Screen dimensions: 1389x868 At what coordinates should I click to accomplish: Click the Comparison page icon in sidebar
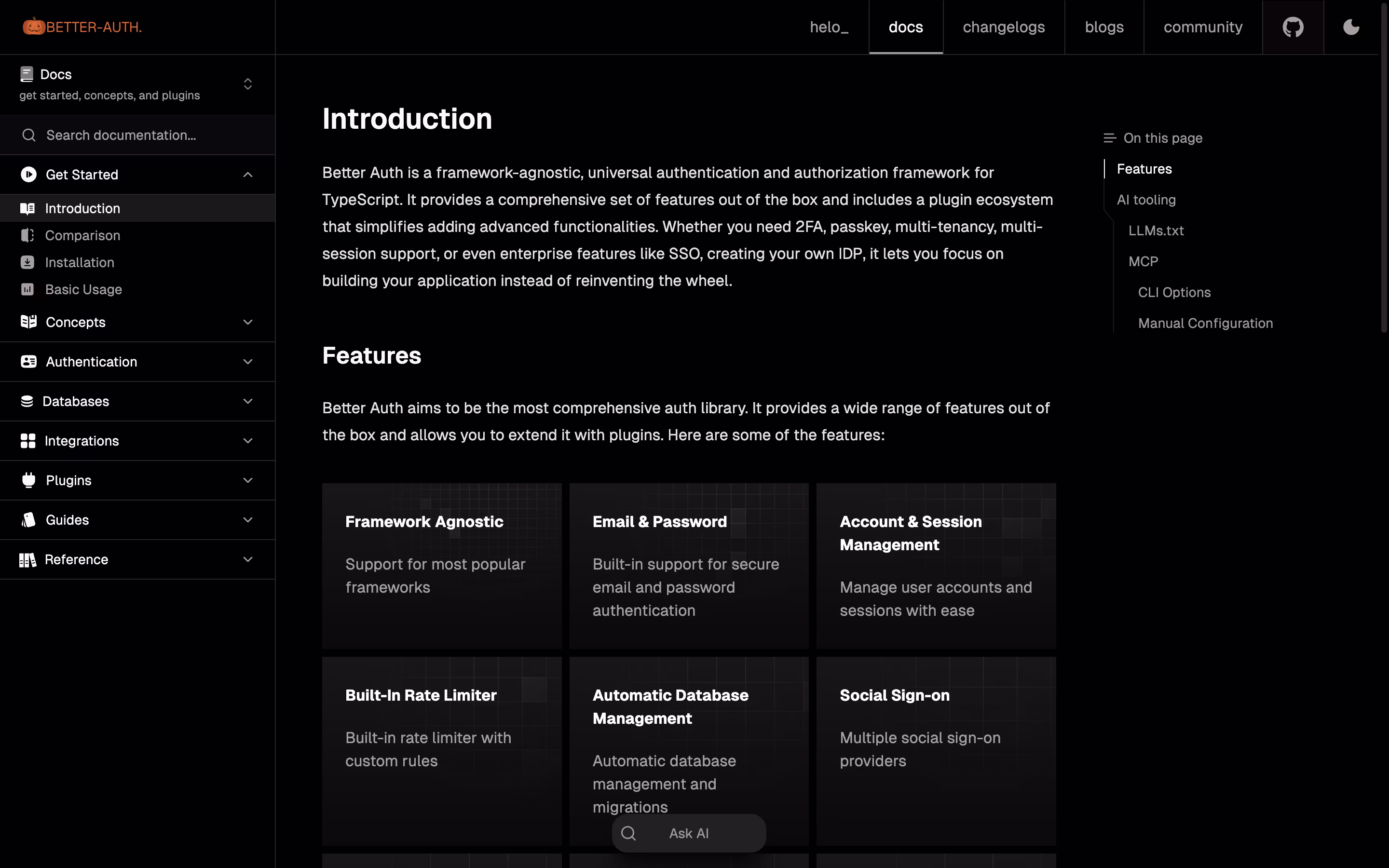click(27, 235)
